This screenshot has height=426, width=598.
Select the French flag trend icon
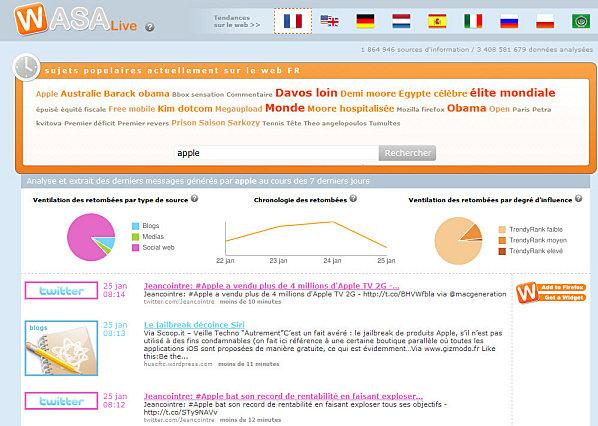pos(293,21)
